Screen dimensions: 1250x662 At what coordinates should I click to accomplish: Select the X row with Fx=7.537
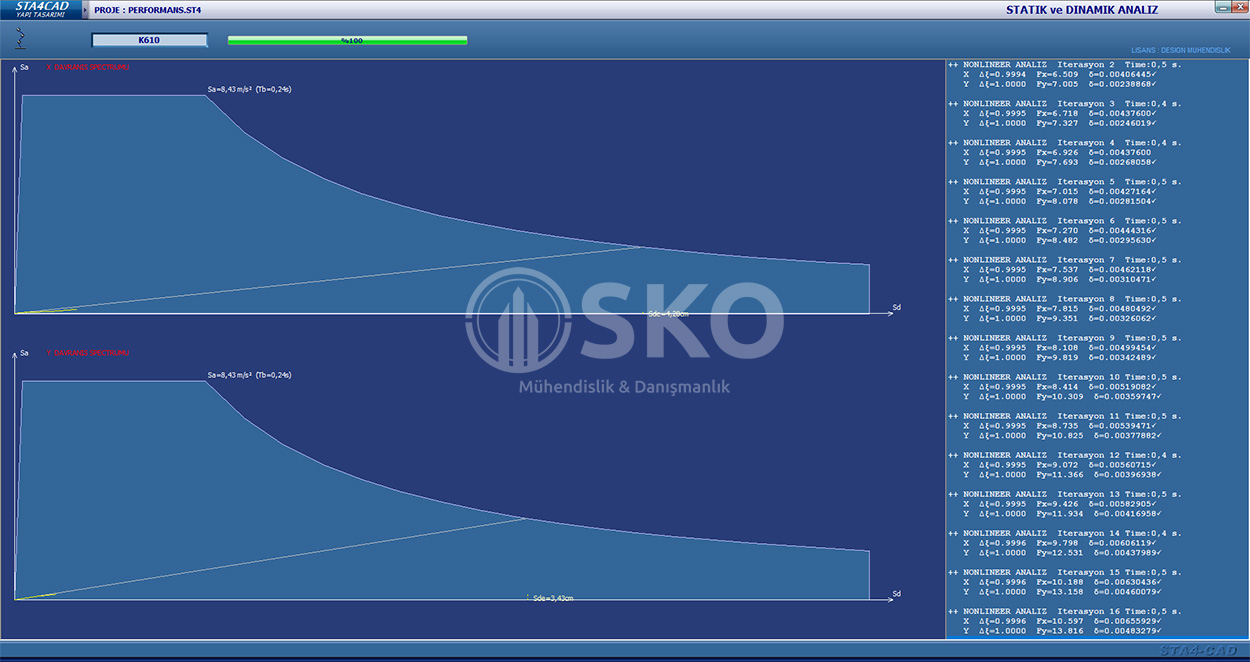[1061, 269]
